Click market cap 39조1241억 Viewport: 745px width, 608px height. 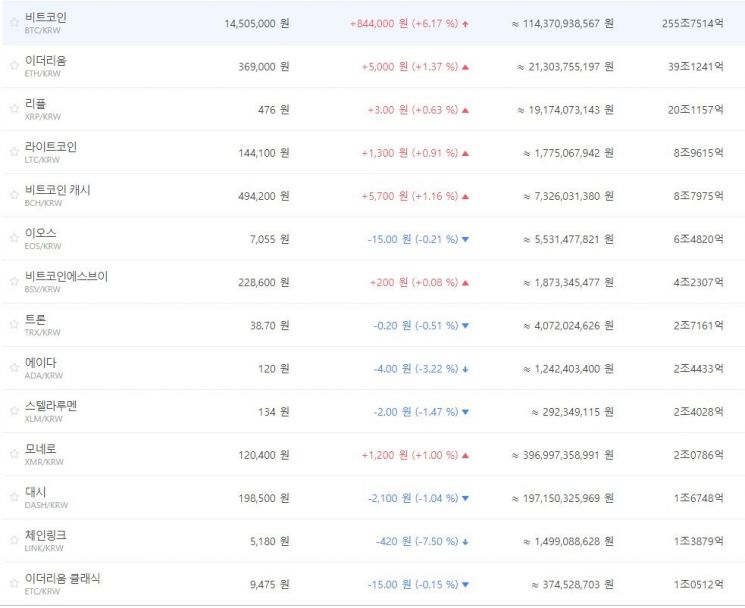coord(696,66)
